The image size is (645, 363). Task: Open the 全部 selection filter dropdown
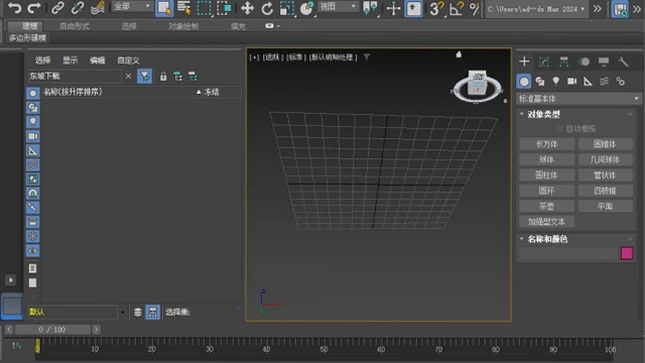click(132, 7)
